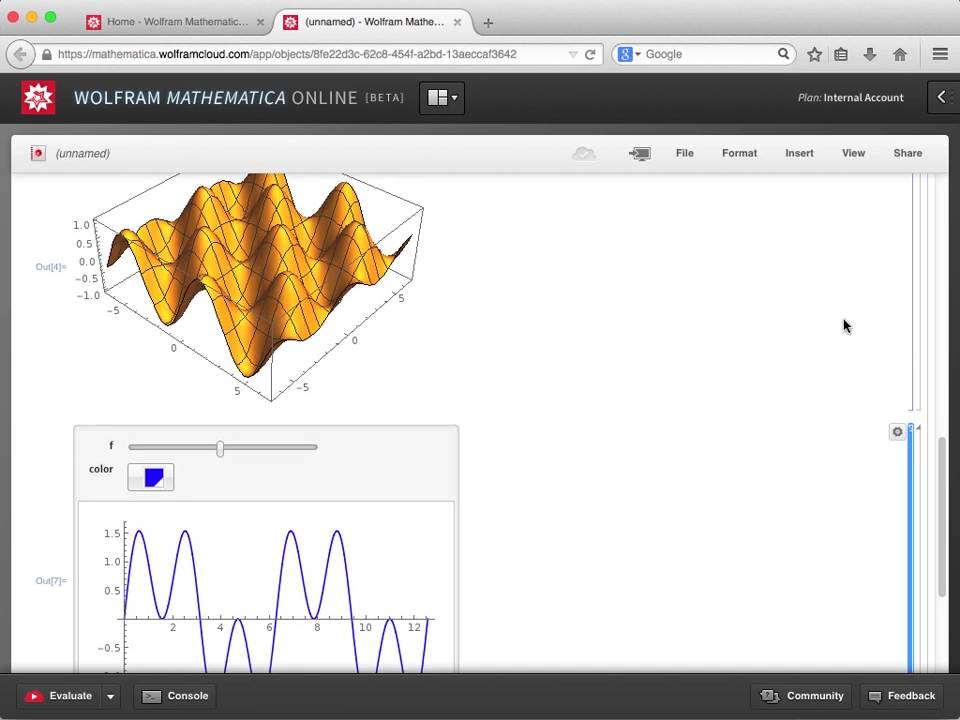Open Manipulate settings via the gear icon
The width and height of the screenshot is (960, 720).
click(x=897, y=431)
